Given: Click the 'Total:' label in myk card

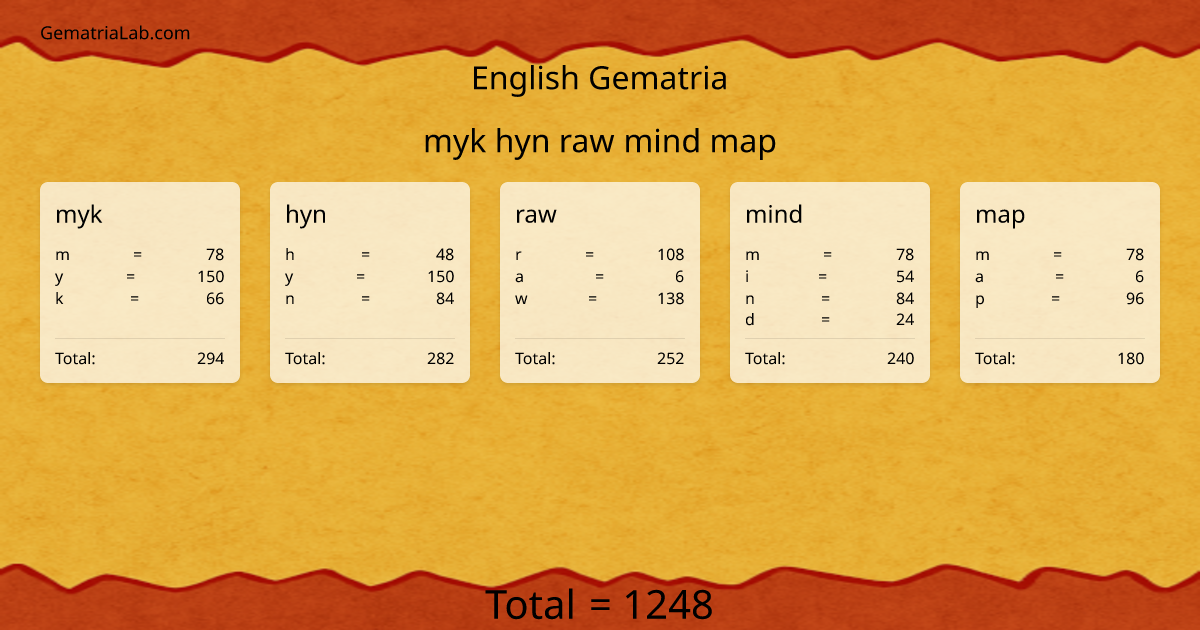Looking at the screenshot, I should (75, 359).
